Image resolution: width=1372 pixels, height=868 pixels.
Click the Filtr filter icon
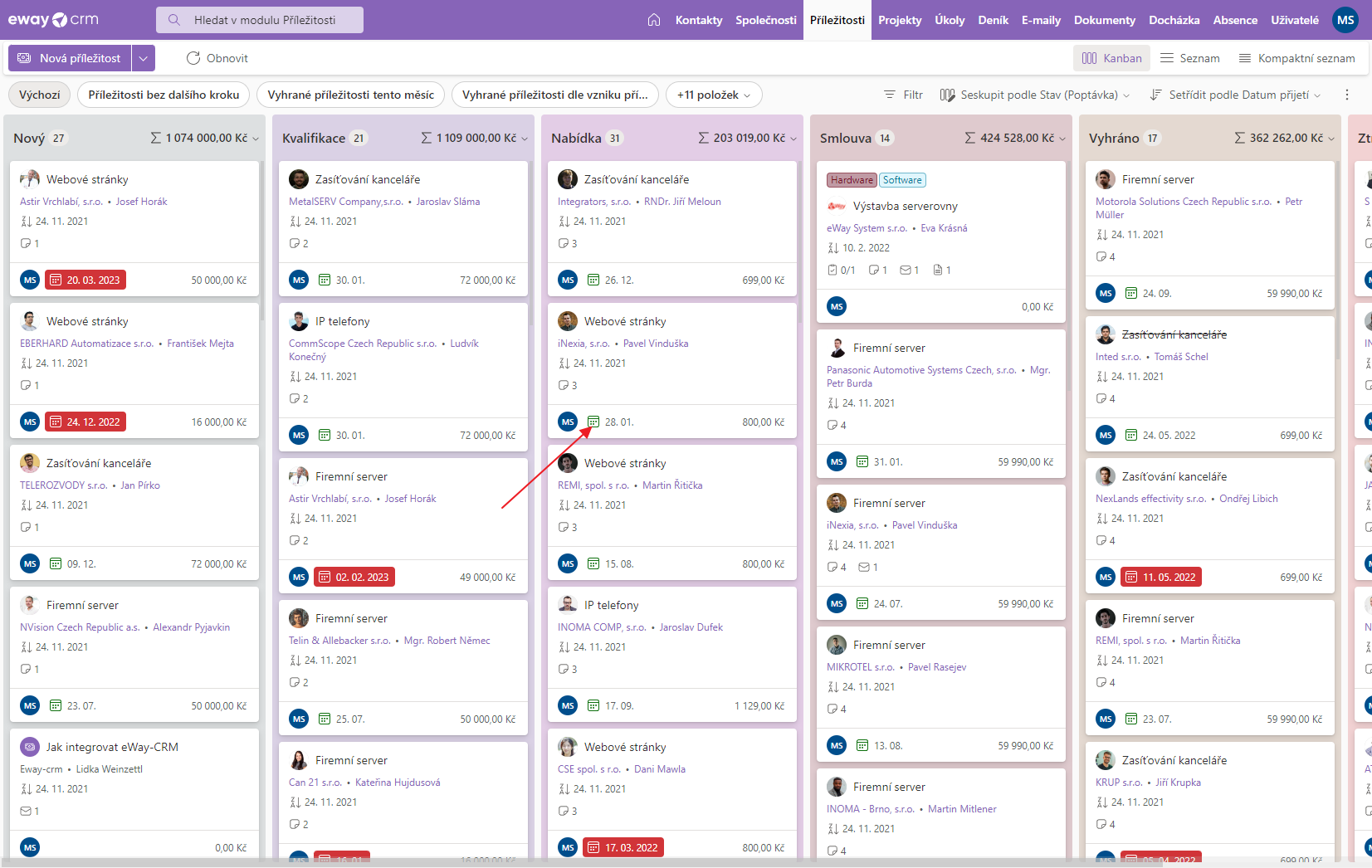(x=890, y=95)
